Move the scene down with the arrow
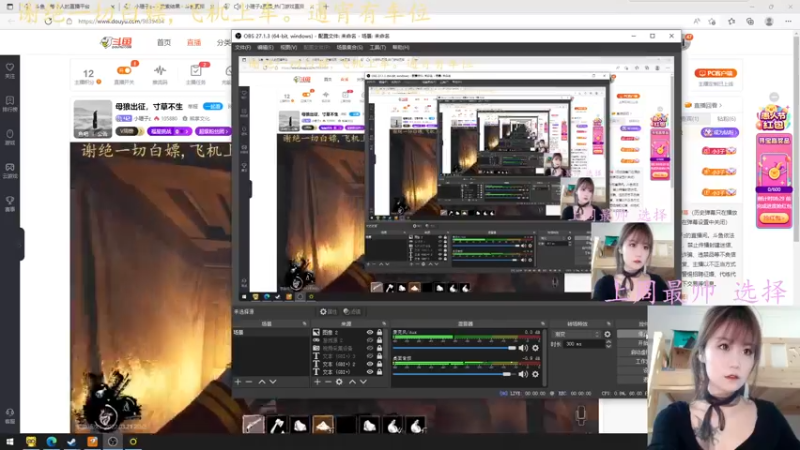This screenshot has height=450, width=800. point(273,382)
